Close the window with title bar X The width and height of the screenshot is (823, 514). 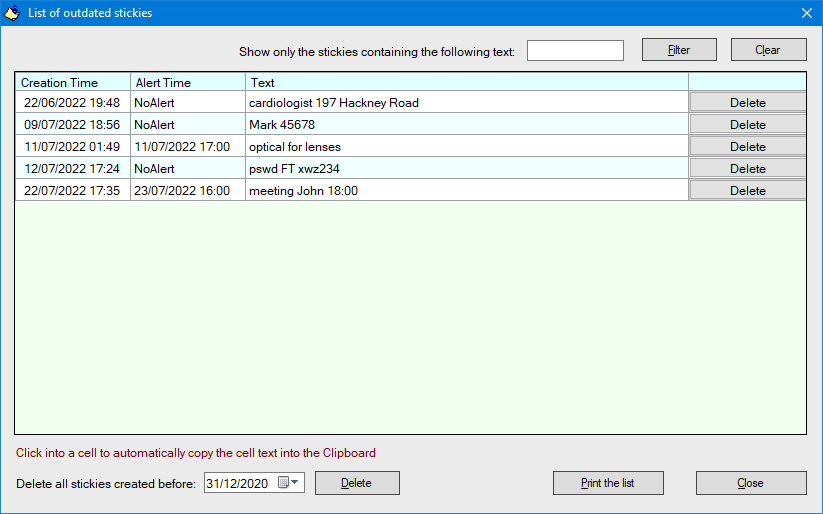[807, 13]
